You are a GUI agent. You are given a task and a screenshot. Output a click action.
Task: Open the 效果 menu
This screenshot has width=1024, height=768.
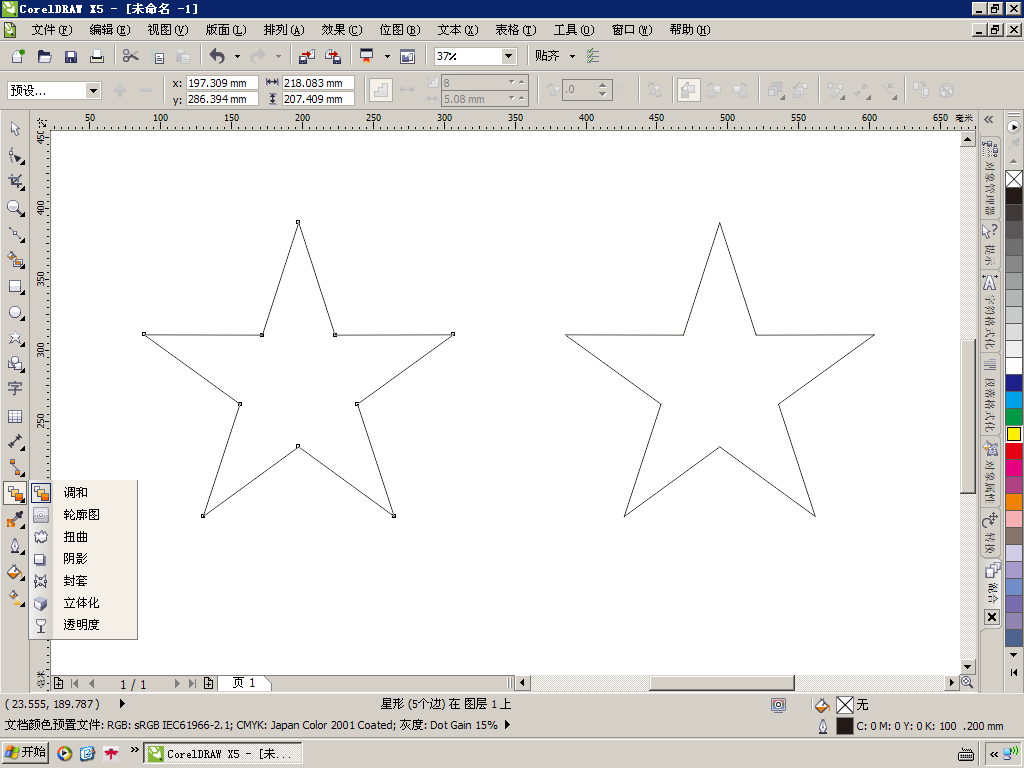[342, 30]
